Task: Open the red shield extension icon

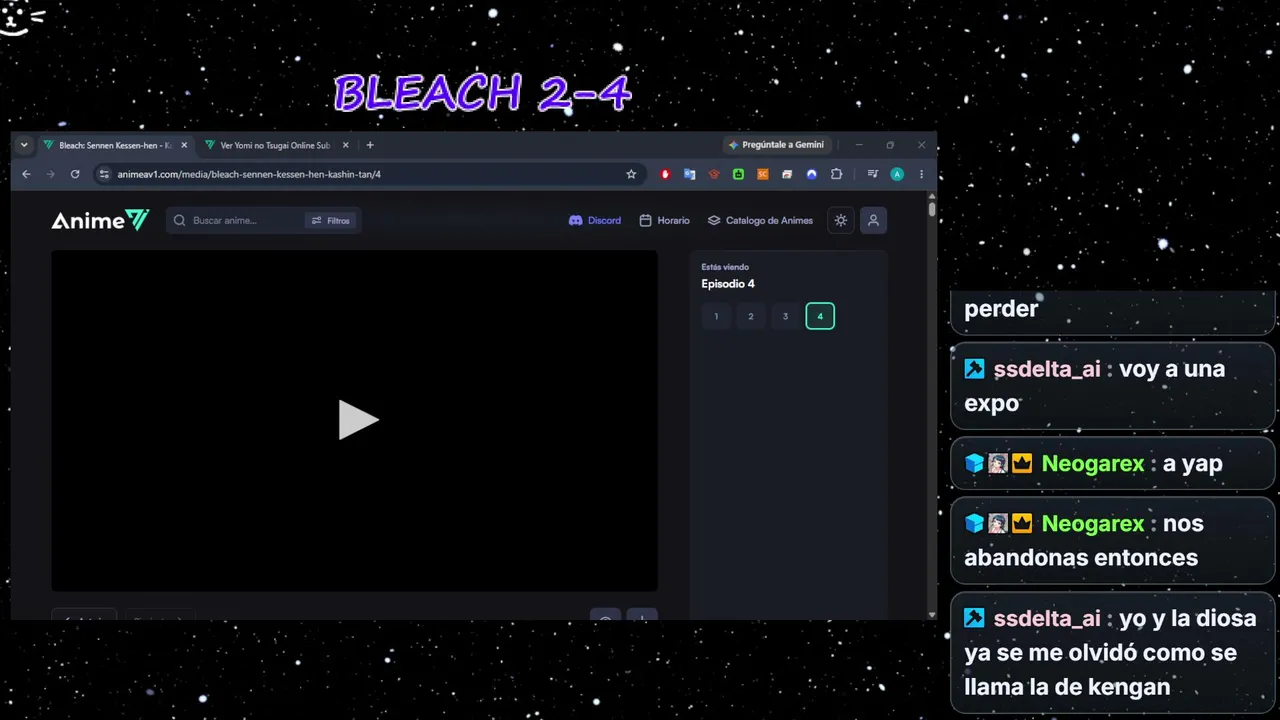Action: (x=666, y=174)
